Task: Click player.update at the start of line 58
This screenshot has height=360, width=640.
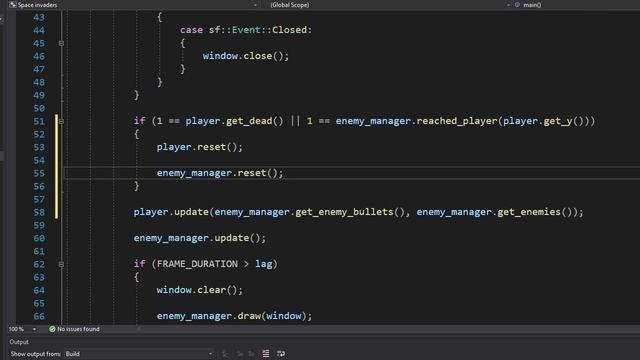Action: (171, 212)
